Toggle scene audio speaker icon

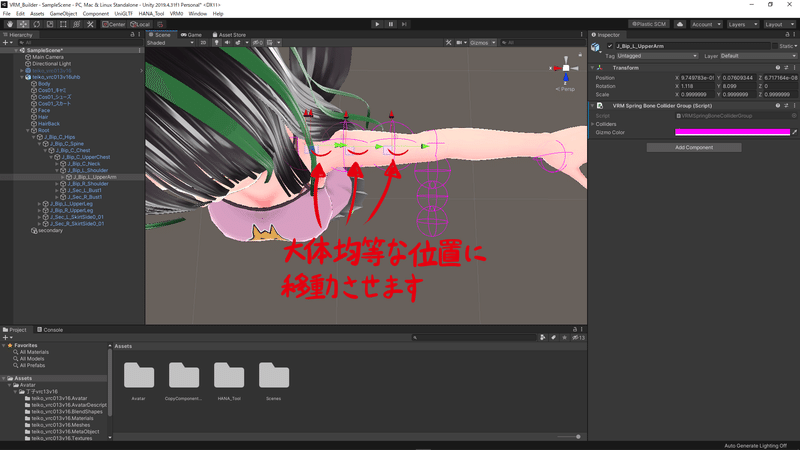[x=227, y=43]
